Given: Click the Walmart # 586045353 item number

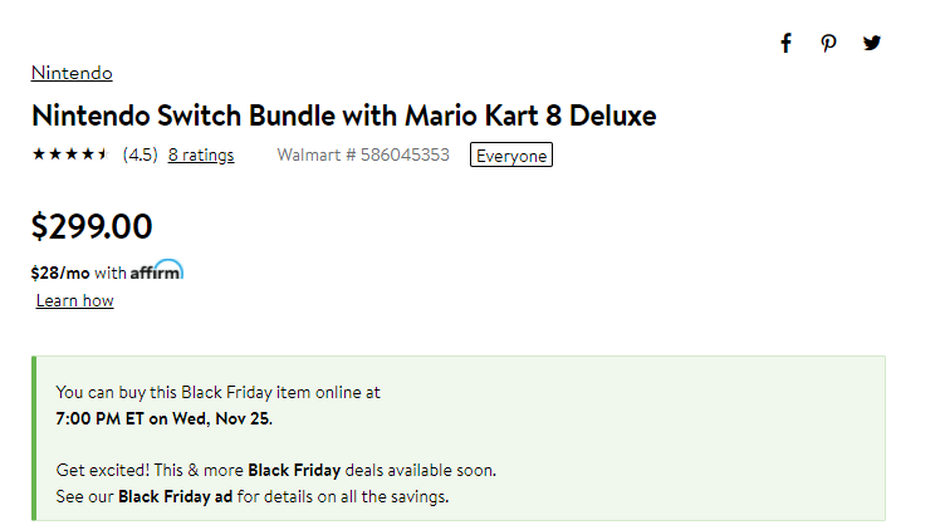Looking at the screenshot, I should tap(363, 155).
